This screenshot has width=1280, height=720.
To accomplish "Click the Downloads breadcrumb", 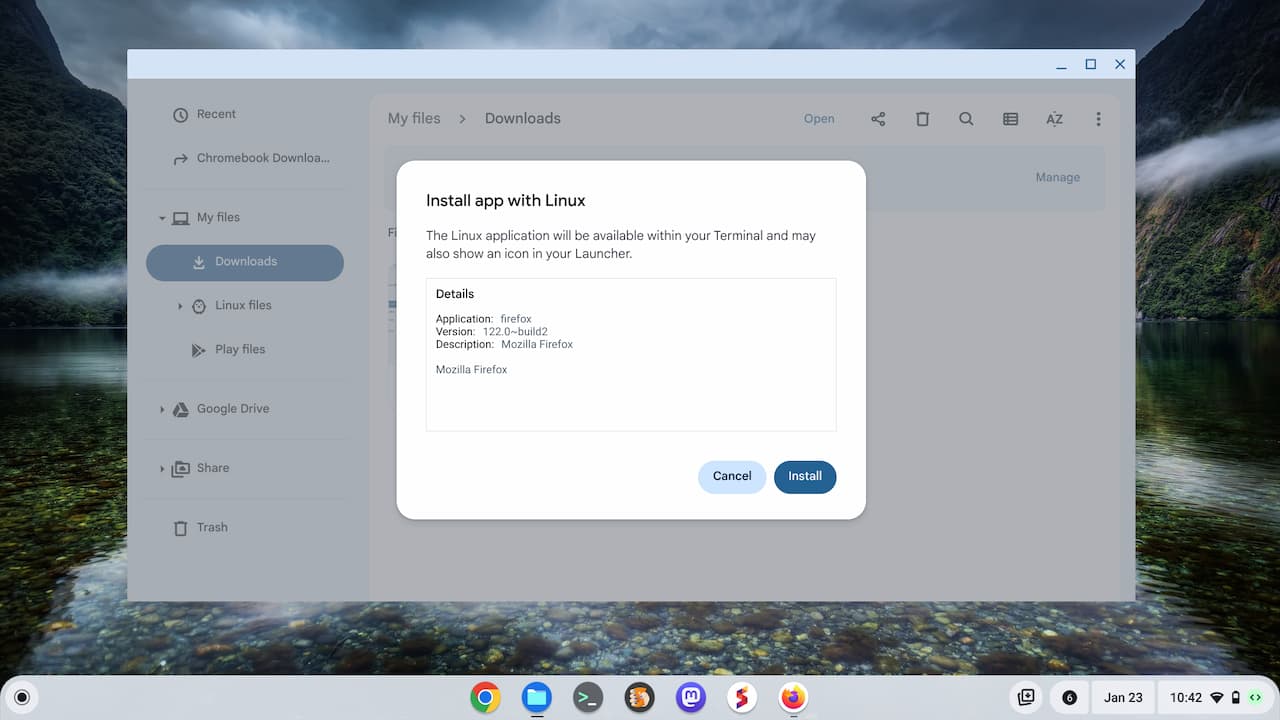I will 523,118.
